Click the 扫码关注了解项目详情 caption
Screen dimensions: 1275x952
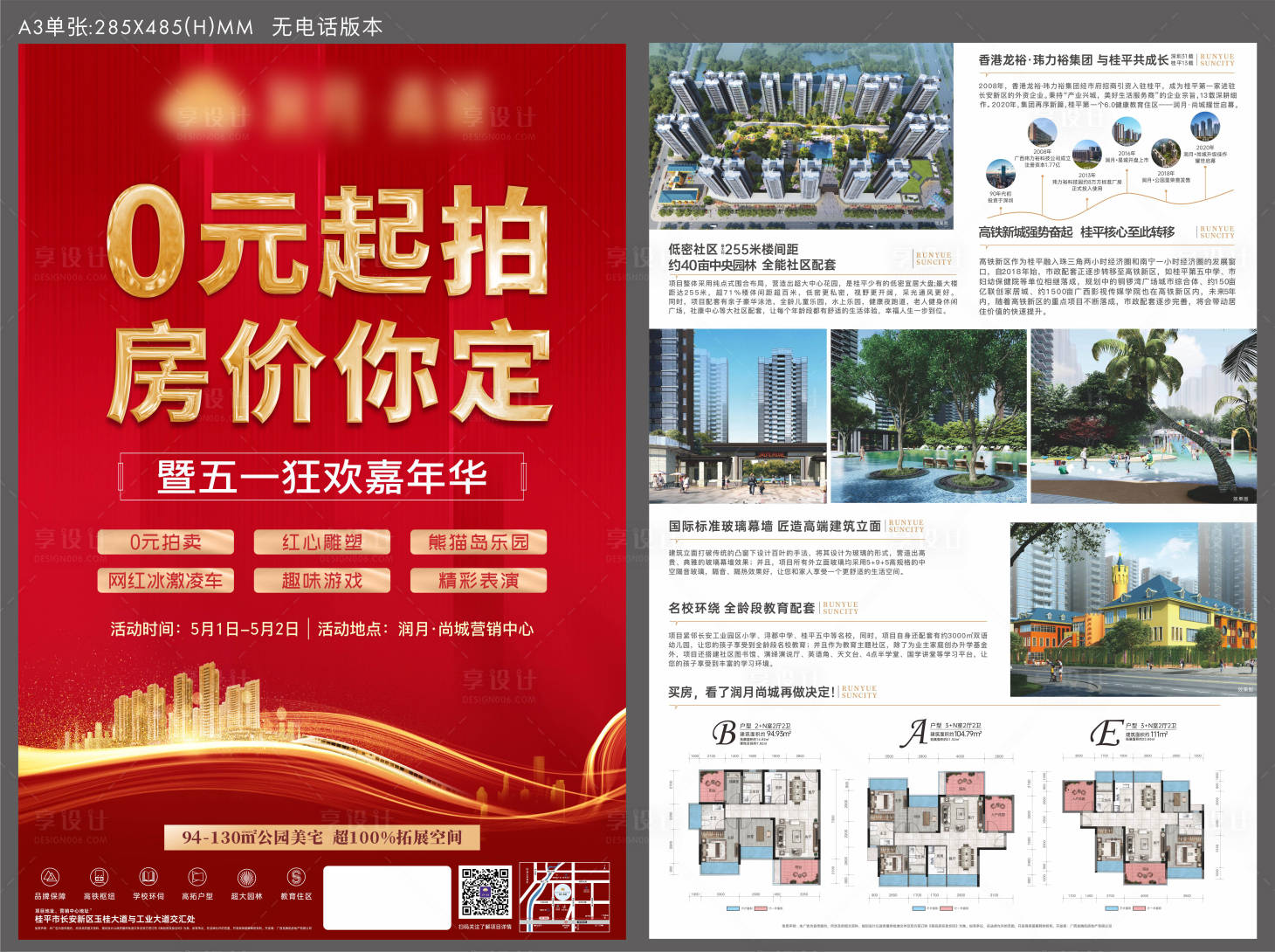[x=485, y=927]
